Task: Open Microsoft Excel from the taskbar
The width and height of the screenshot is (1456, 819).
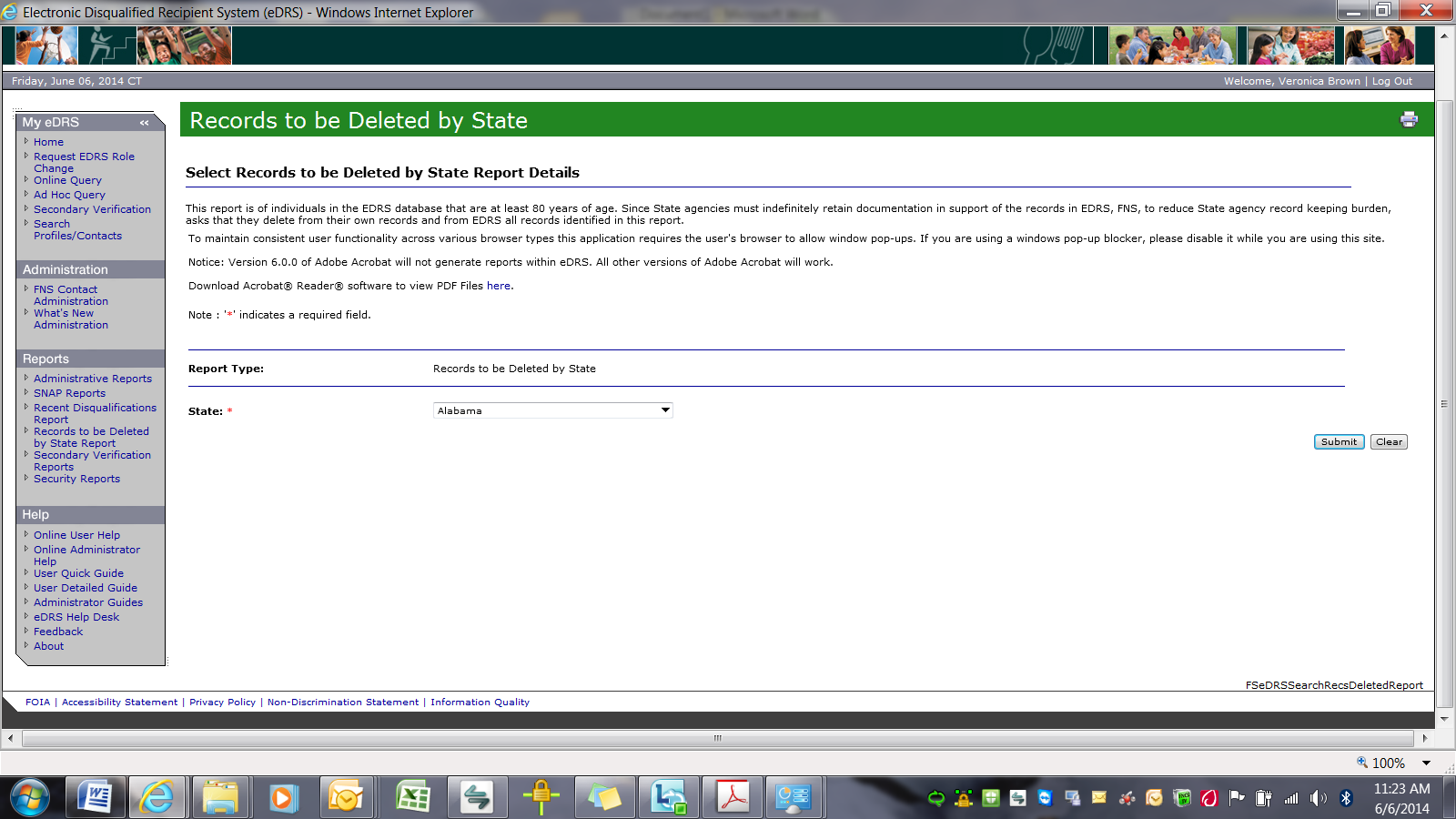Action: pyautogui.click(x=413, y=798)
